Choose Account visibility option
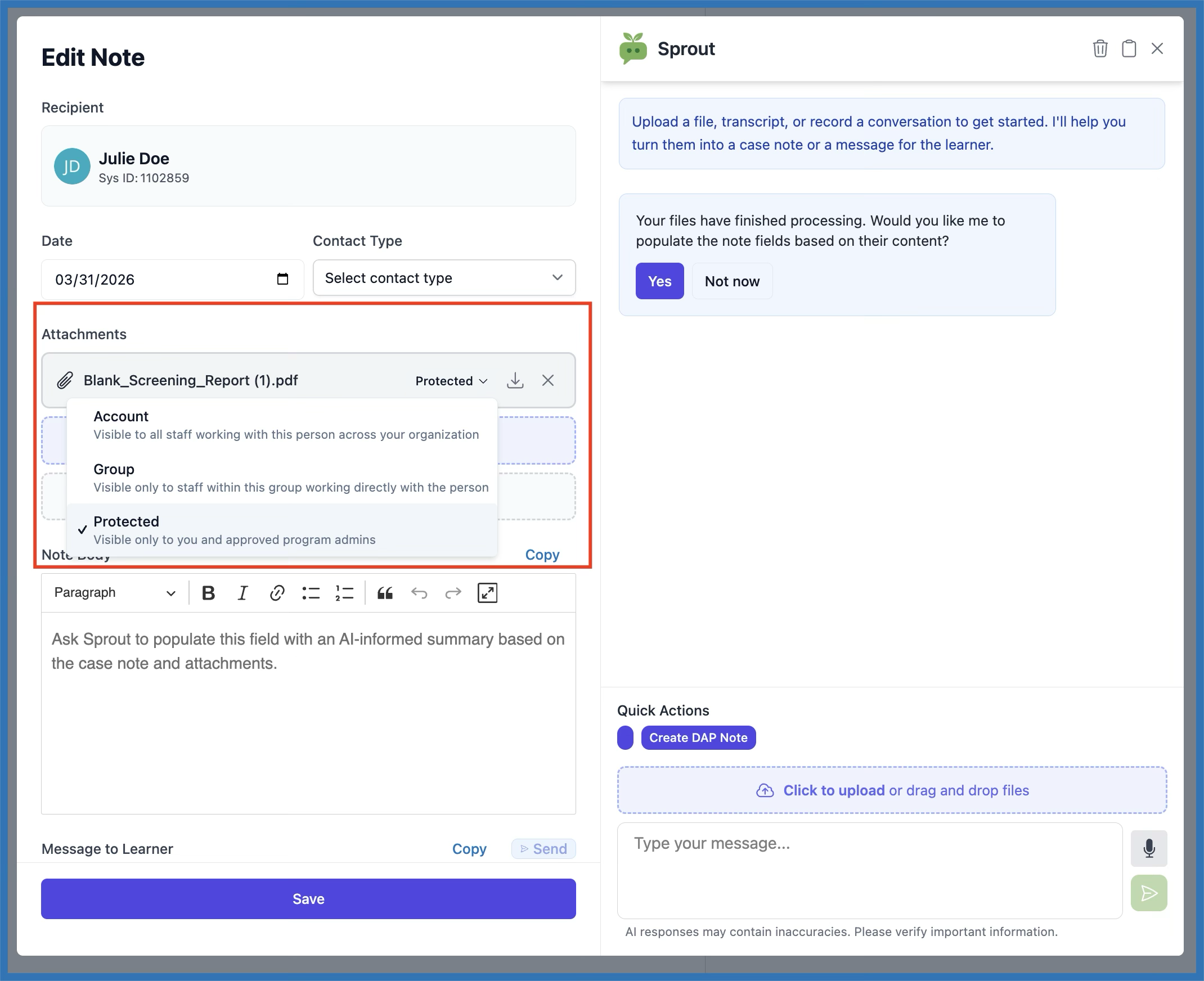Screen dimensions: 1204x981 (x=281, y=425)
